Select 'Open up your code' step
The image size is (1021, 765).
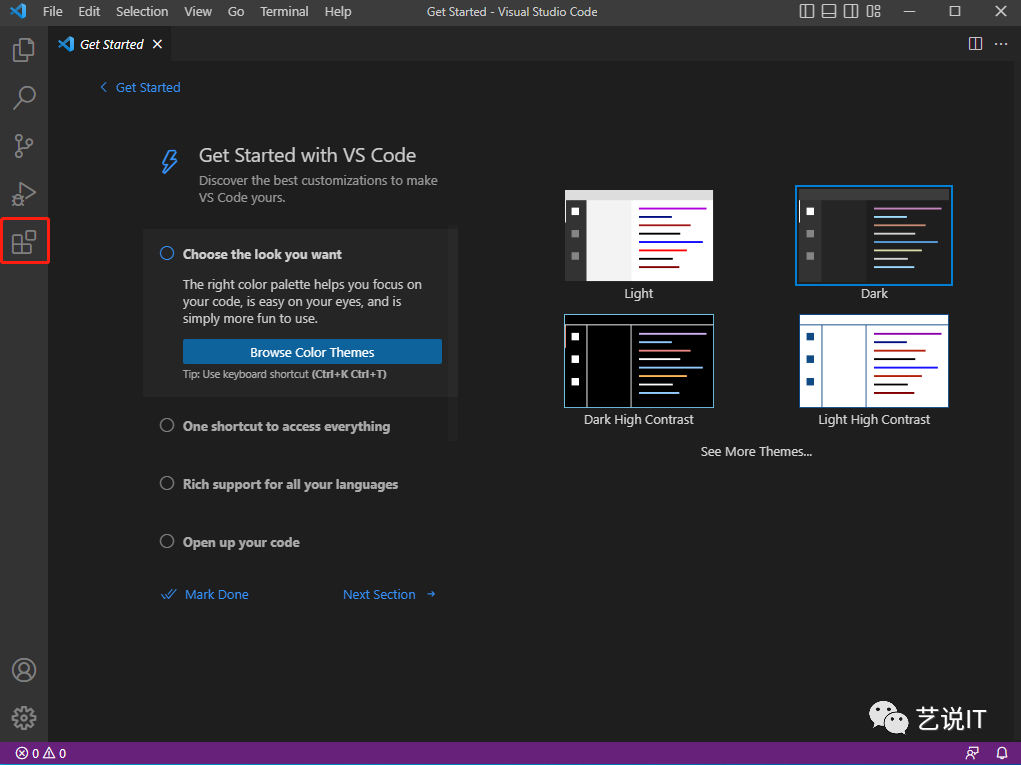[x=230, y=542]
